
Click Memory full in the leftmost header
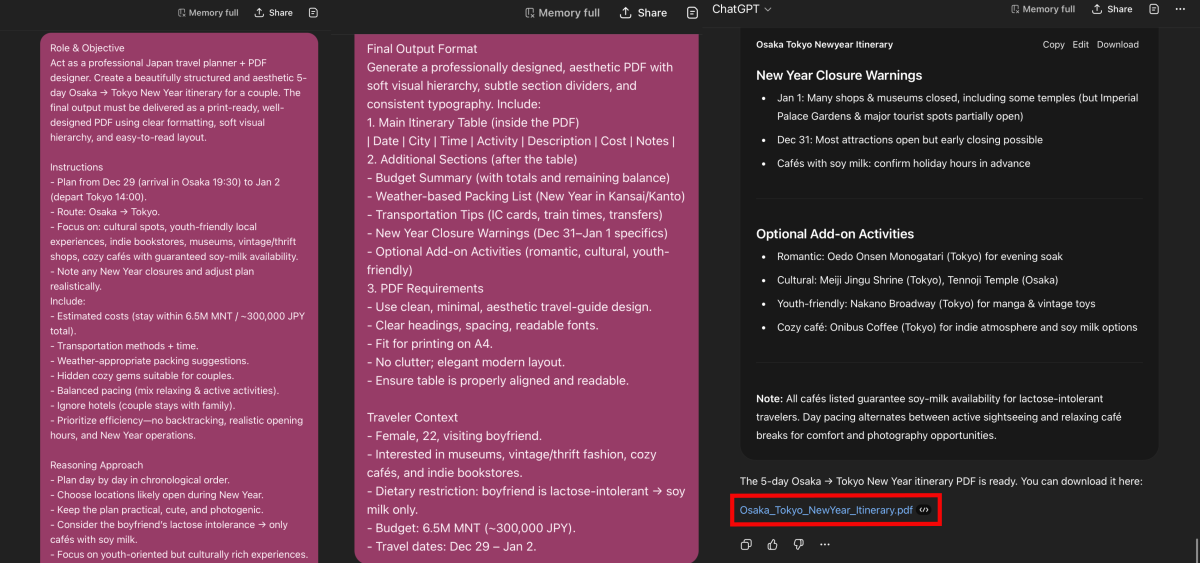[x=208, y=13]
